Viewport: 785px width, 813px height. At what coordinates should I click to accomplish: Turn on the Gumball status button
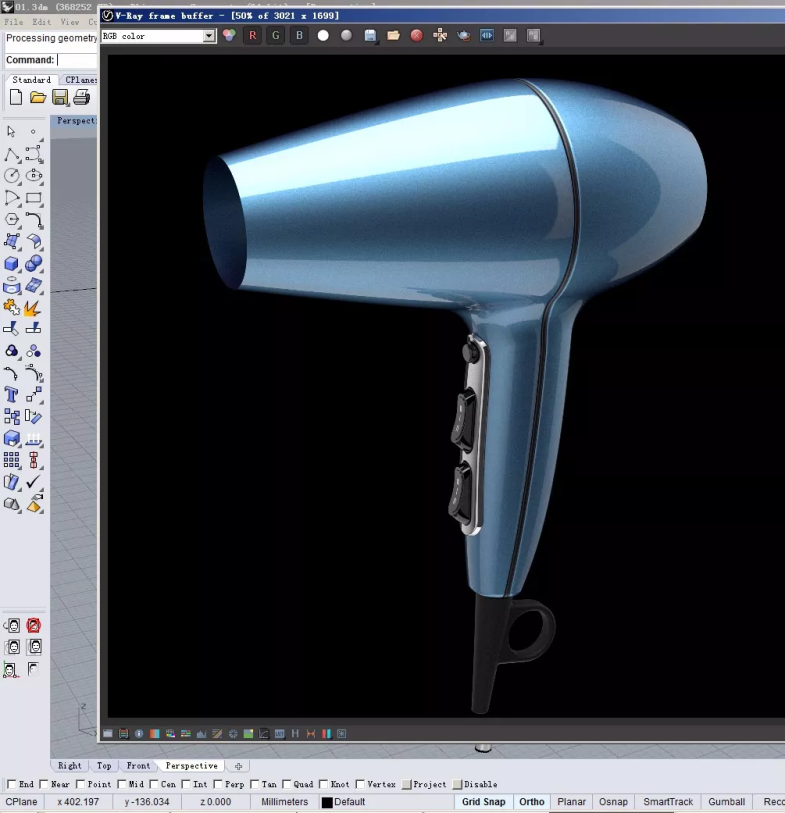point(726,802)
